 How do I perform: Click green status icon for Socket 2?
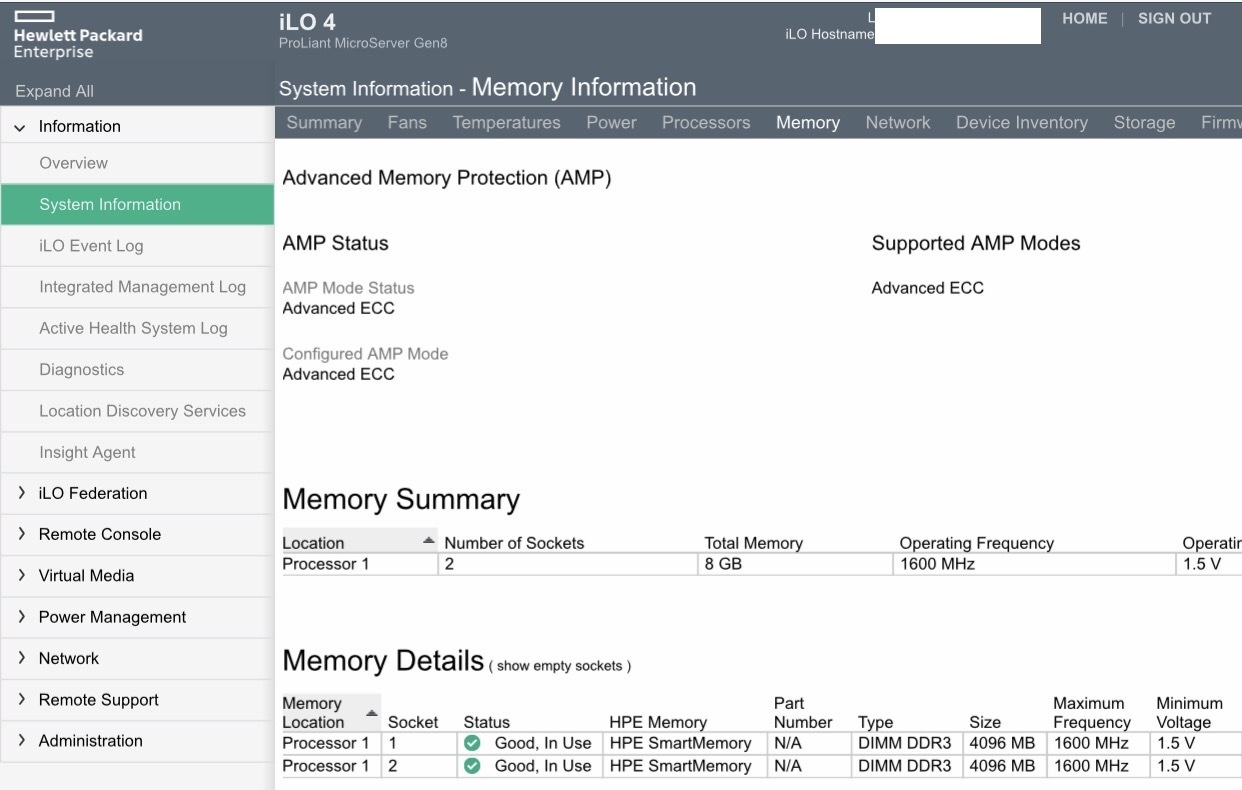[473, 766]
